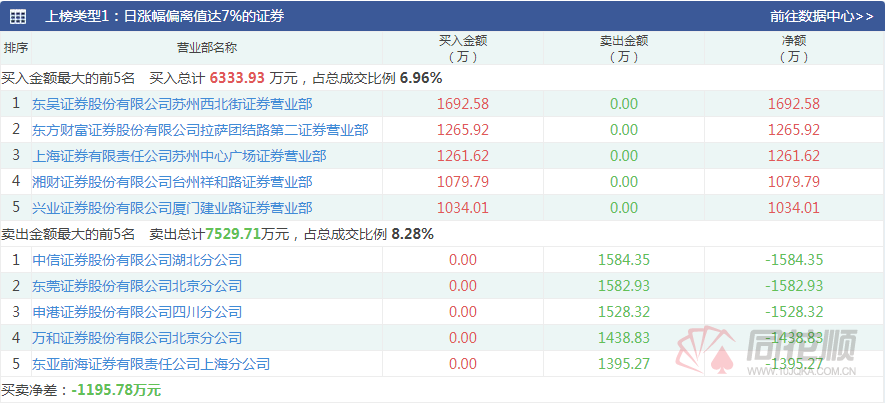Viewport: 886px width, 403px height.
Task: Open 湘财证券台州祥和路证券营业部 link
Action: 172,182
